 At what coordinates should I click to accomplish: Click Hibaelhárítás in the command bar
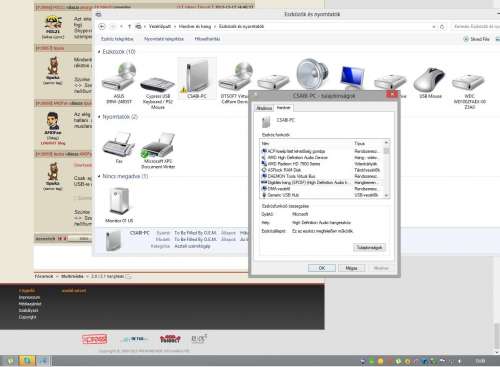click(207, 39)
